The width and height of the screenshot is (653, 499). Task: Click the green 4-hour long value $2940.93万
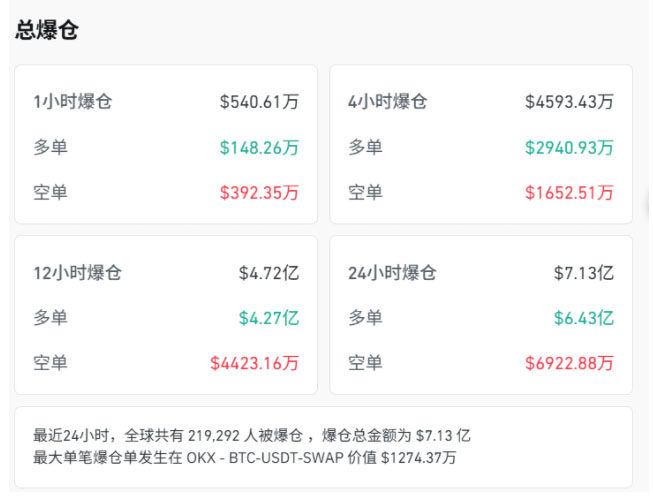(569, 148)
